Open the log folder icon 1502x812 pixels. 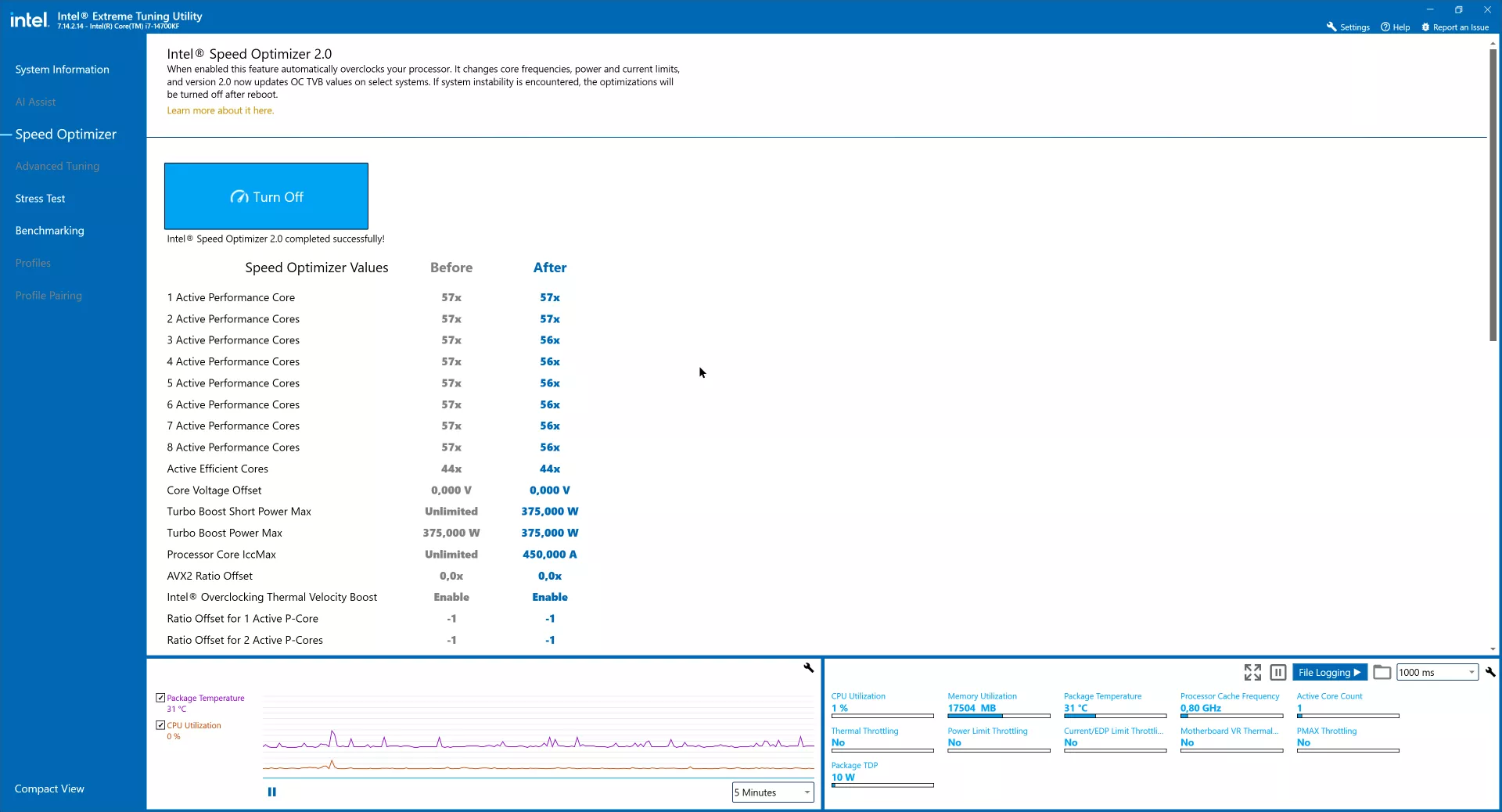point(1382,672)
